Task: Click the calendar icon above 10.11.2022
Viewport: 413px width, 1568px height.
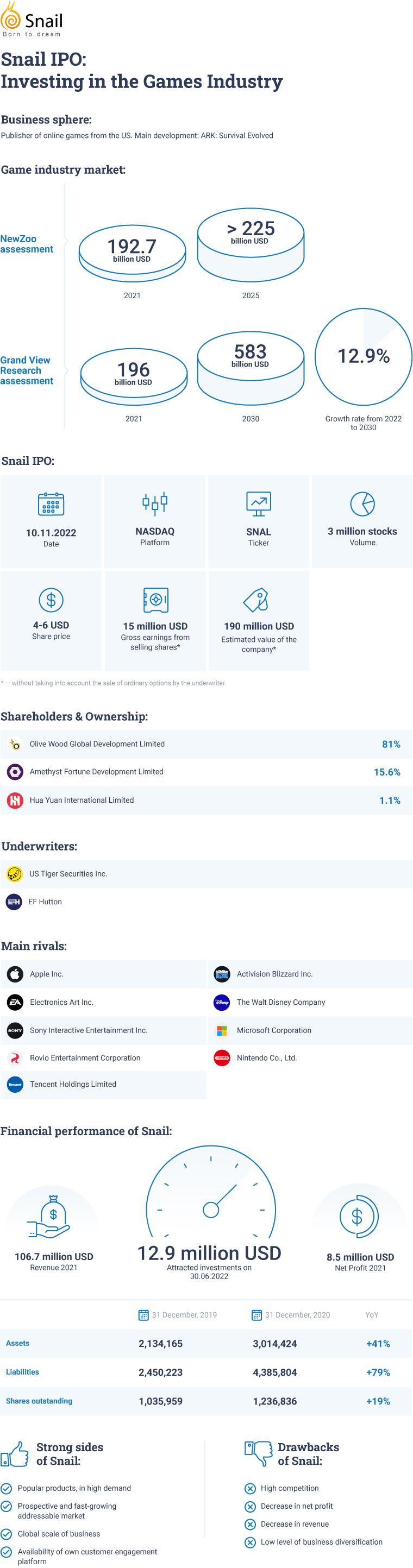Action: pyautogui.click(x=51, y=503)
